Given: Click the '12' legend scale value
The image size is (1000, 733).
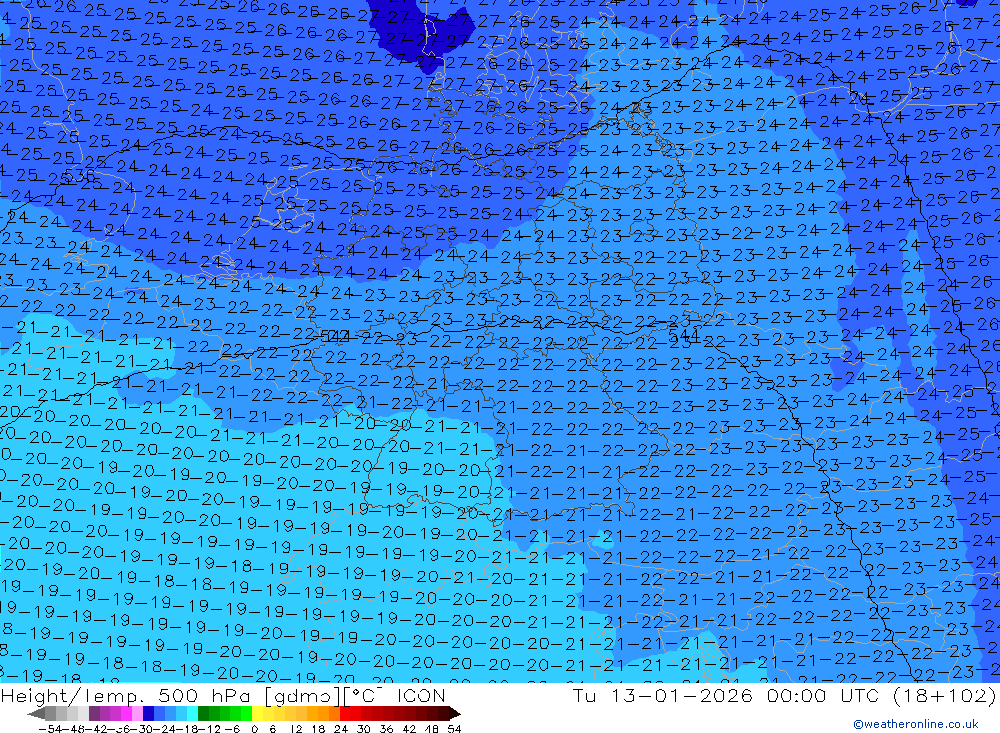Looking at the screenshot, I should point(296,729).
